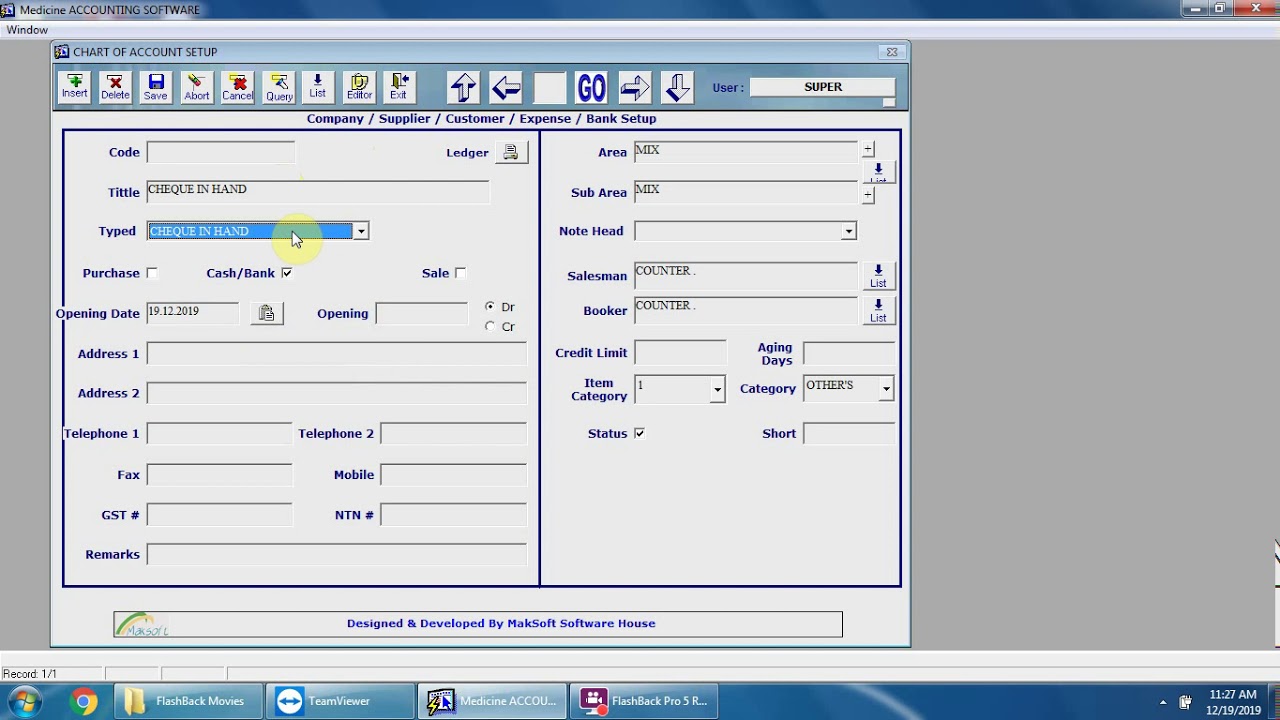Go to previous record with left arrow
1280x720 pixels.
pos(506,88)
